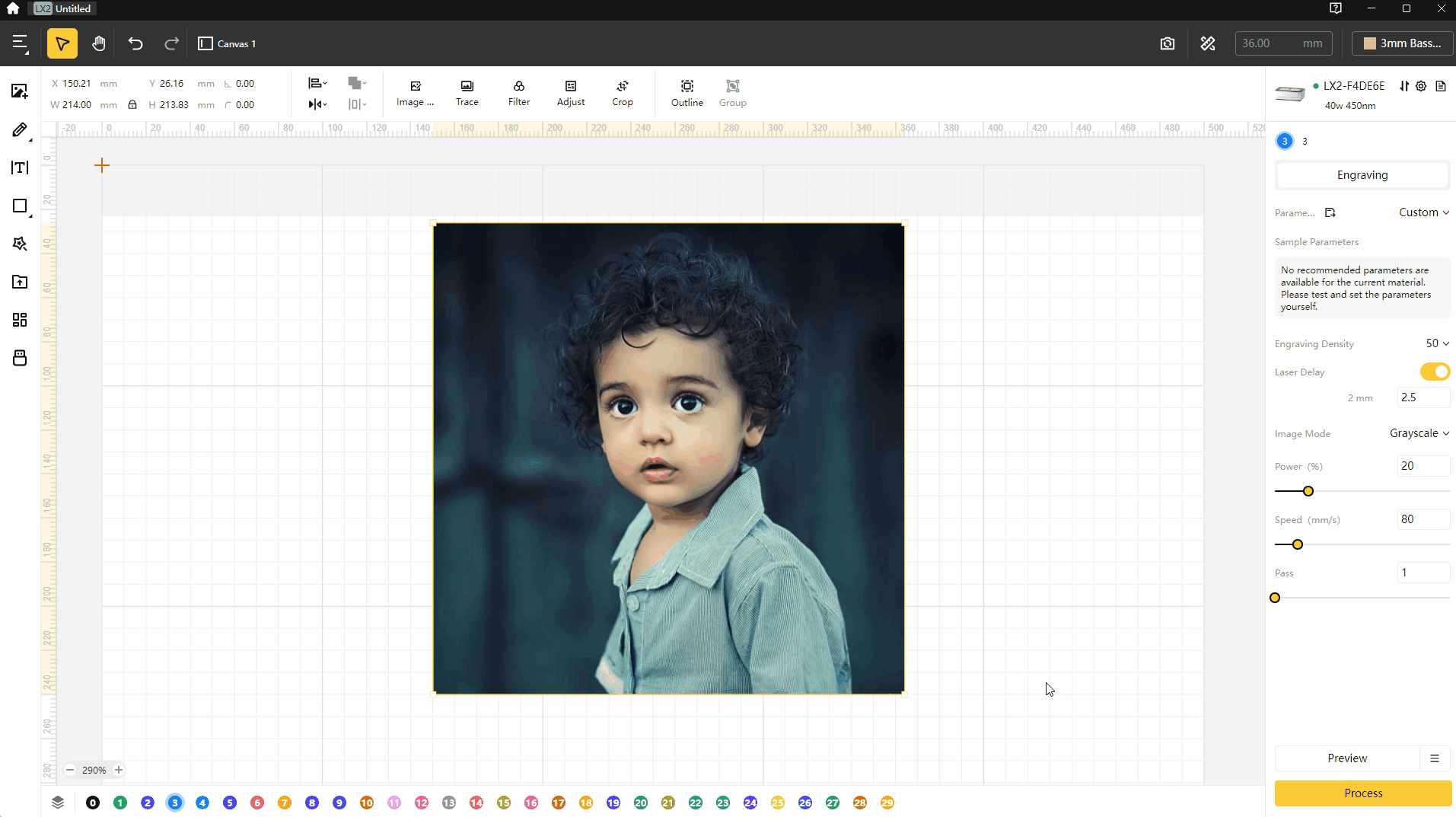Select layer color 17
This screenshot has height=817, width=1456.
coord(559,803)
